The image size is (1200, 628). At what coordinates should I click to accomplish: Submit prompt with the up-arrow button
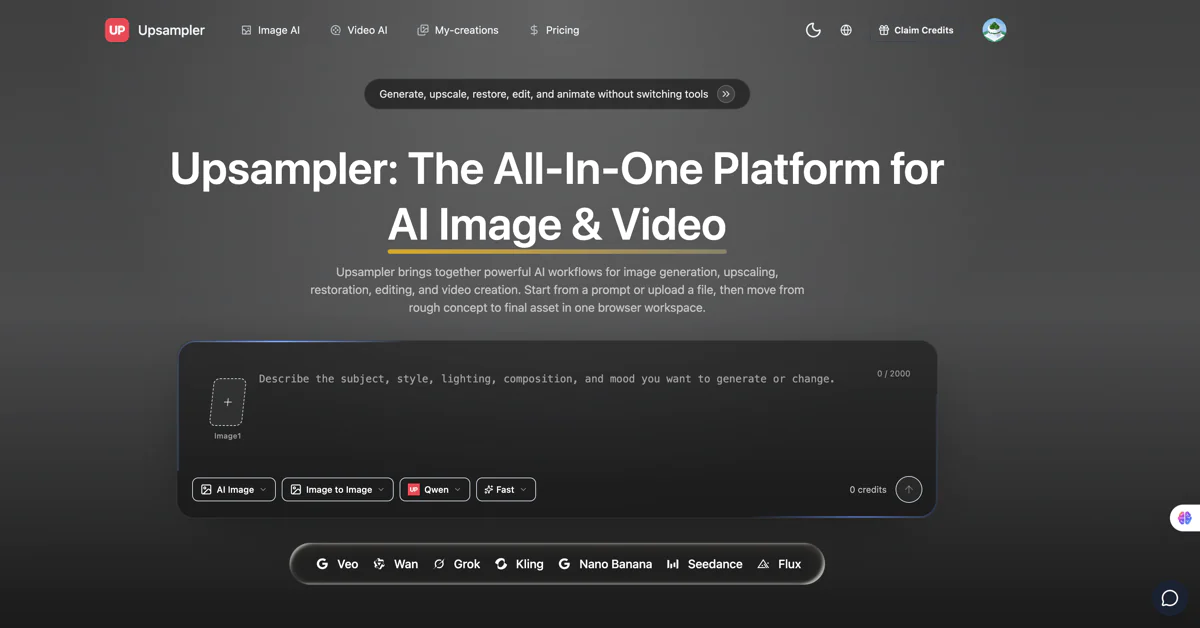click(908, 489)
